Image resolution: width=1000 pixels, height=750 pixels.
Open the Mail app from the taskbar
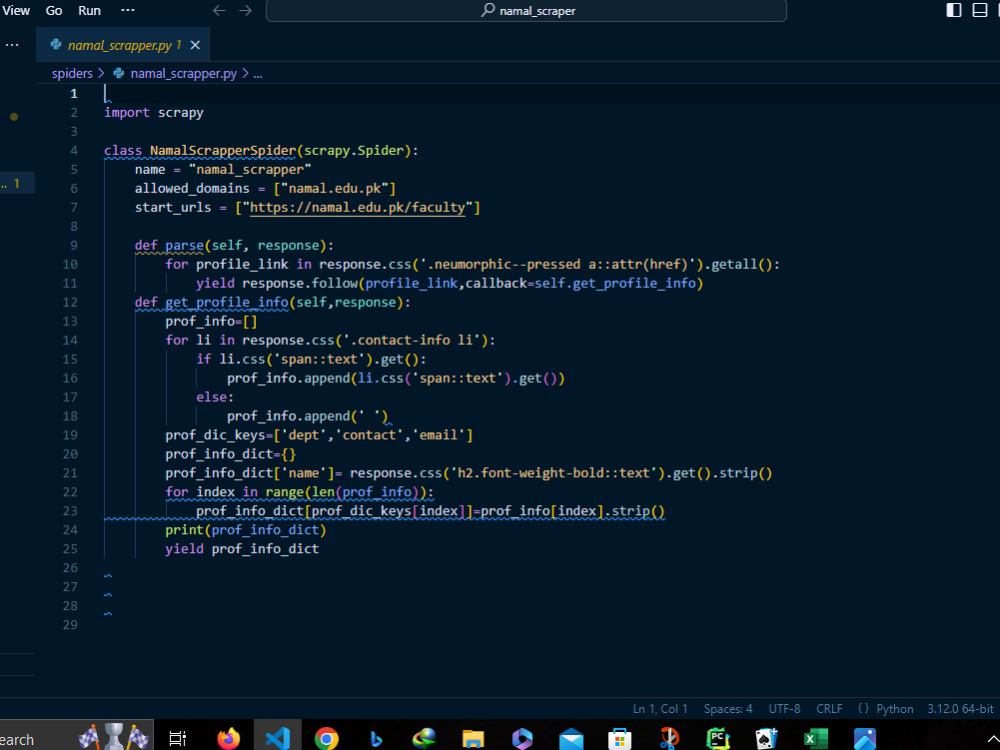point(571,739)
